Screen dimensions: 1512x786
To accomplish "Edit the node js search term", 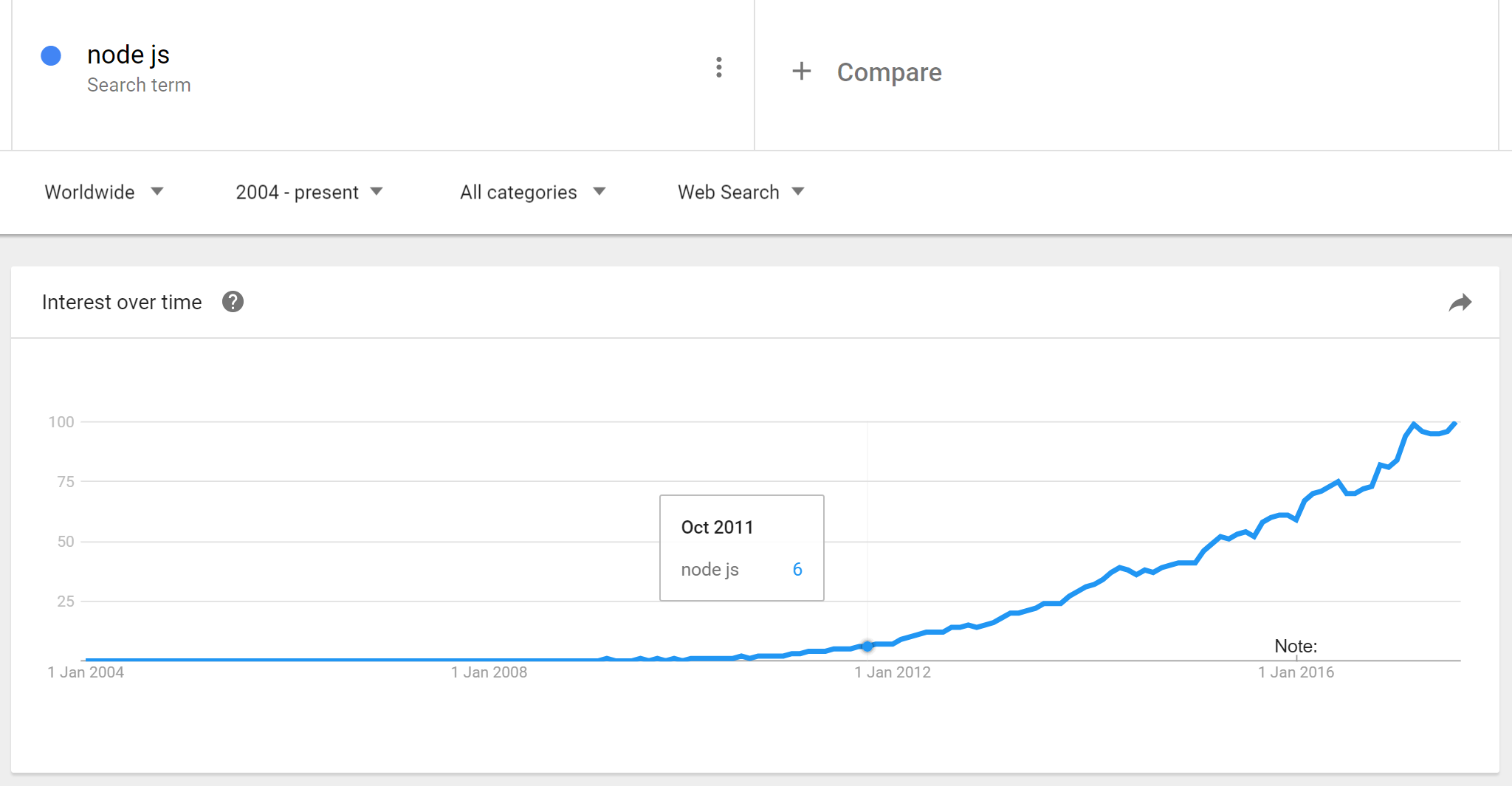I will coord(128,55).
